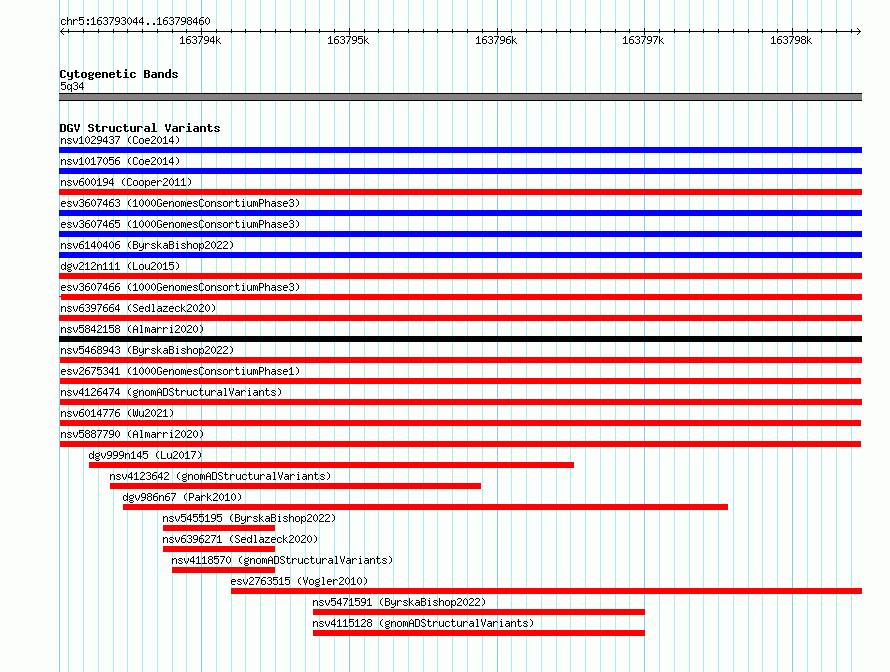
Task: Open esv2763515 (Vogler2010) variant
Action: [x=299, y=581]
